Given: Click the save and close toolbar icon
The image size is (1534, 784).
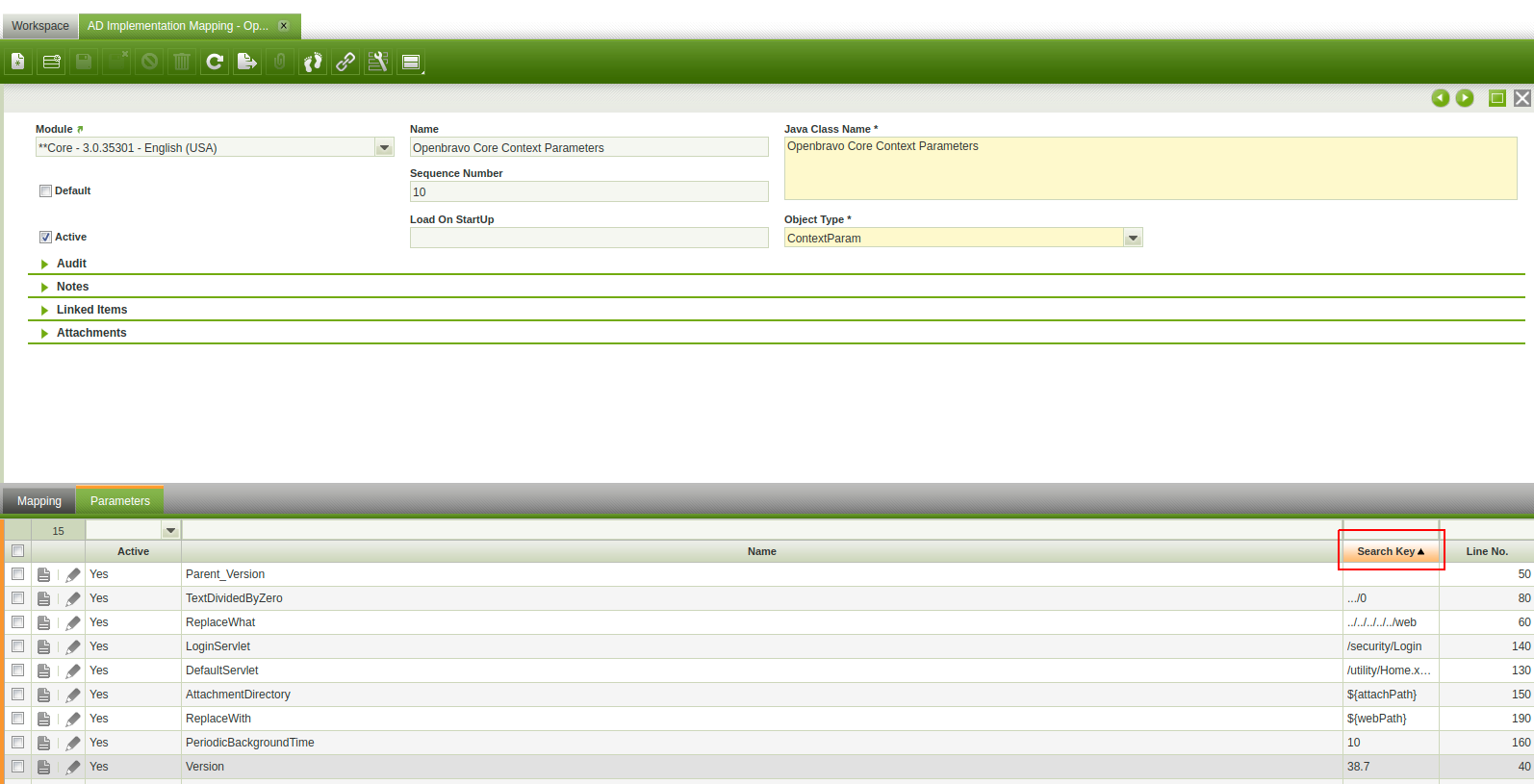Looking at the screenshot, I should 117,62.
